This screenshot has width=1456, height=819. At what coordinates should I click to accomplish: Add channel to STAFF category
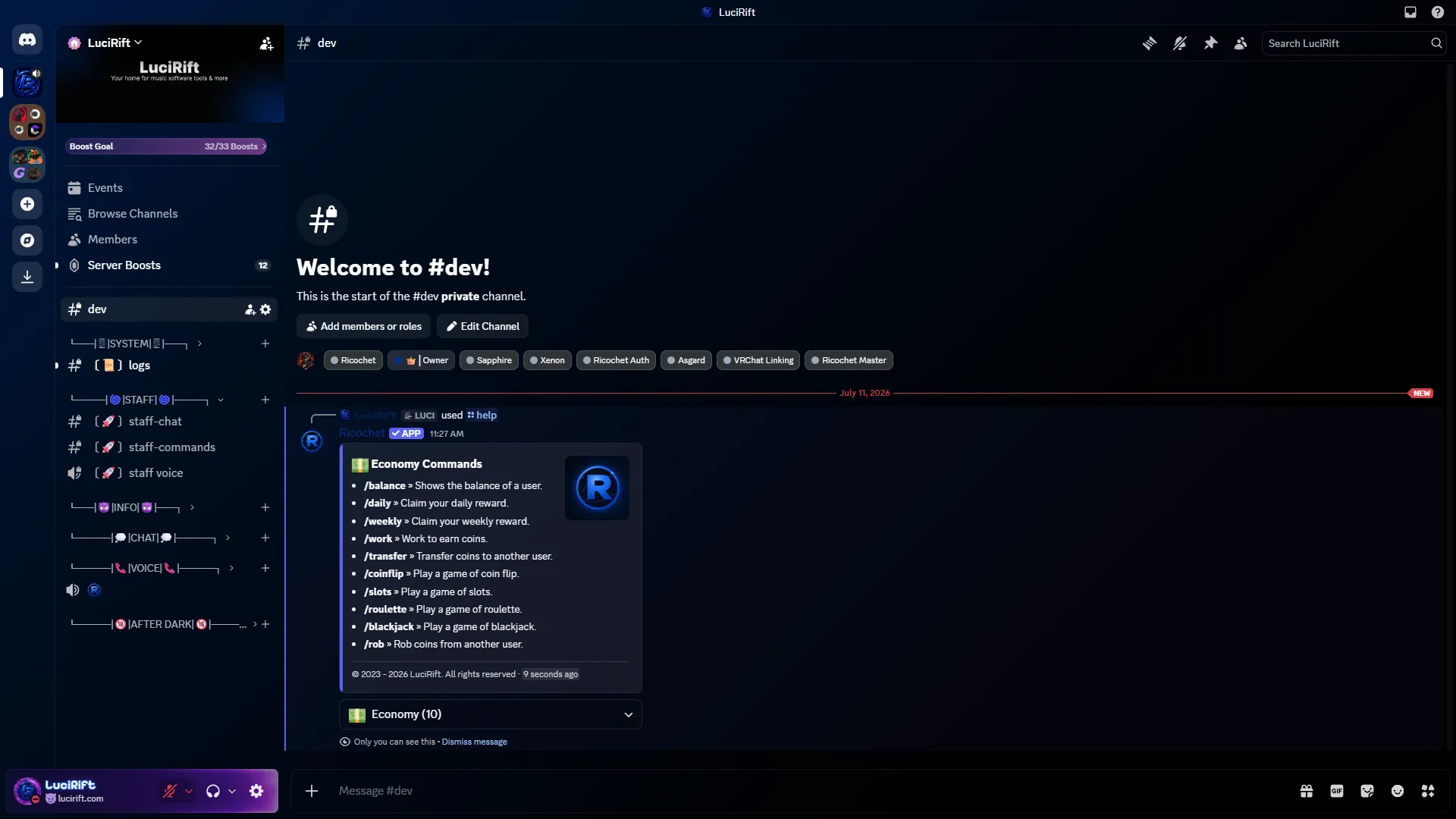tap(265, 400)
